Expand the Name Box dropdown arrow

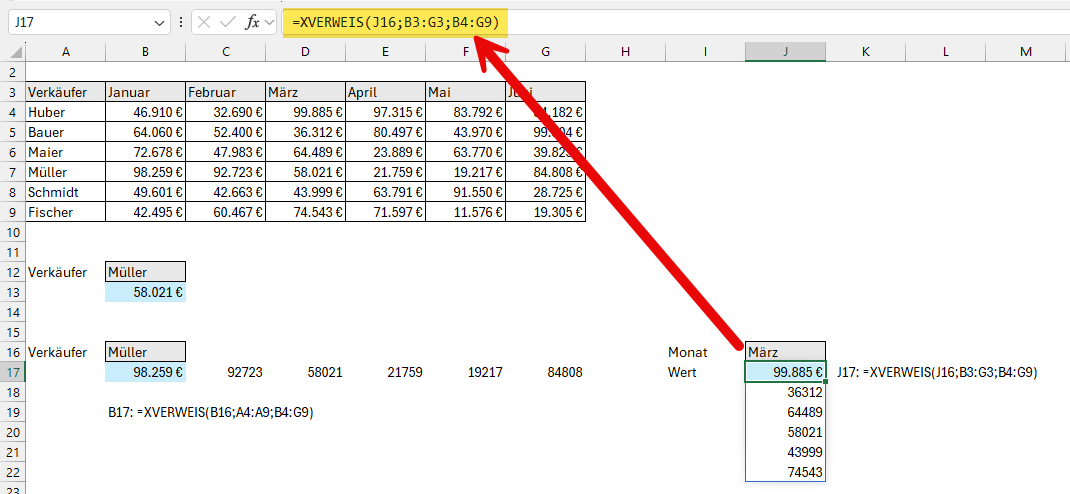(x=161, y=22)
